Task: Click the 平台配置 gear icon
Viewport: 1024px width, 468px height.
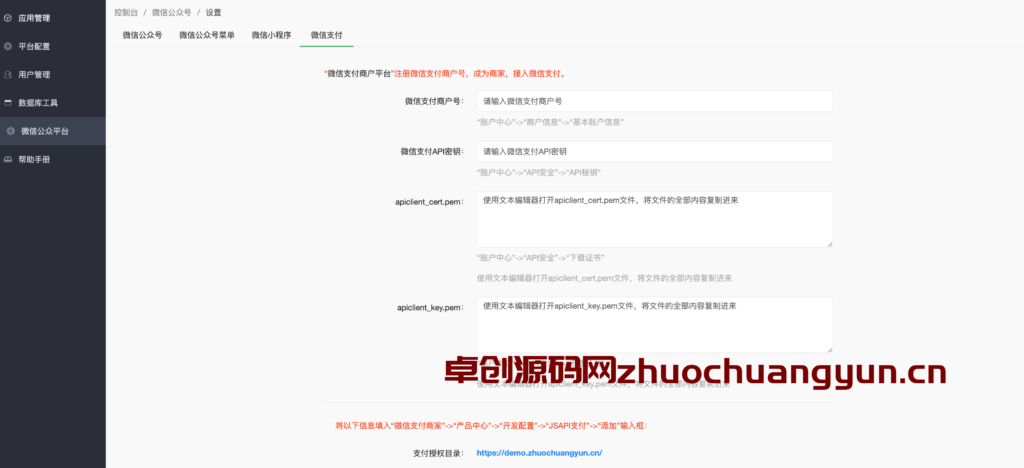Action: (x=8, y=46)
